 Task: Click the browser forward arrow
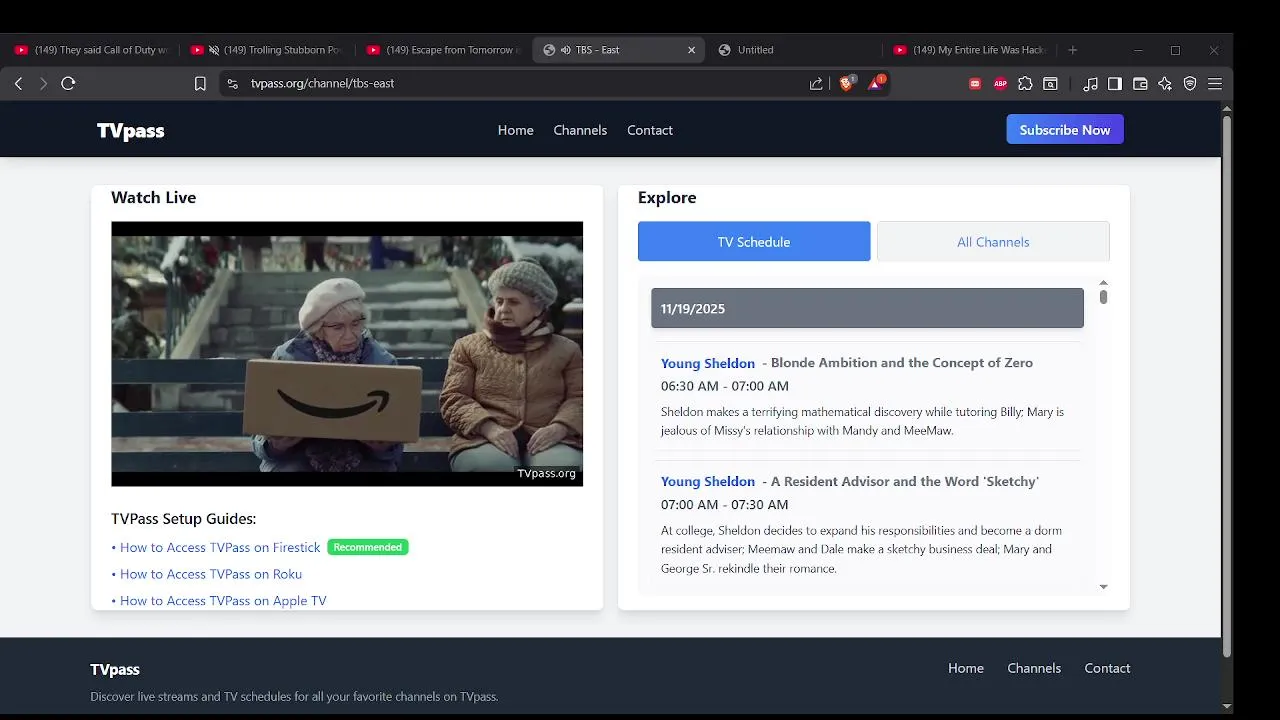43,84
